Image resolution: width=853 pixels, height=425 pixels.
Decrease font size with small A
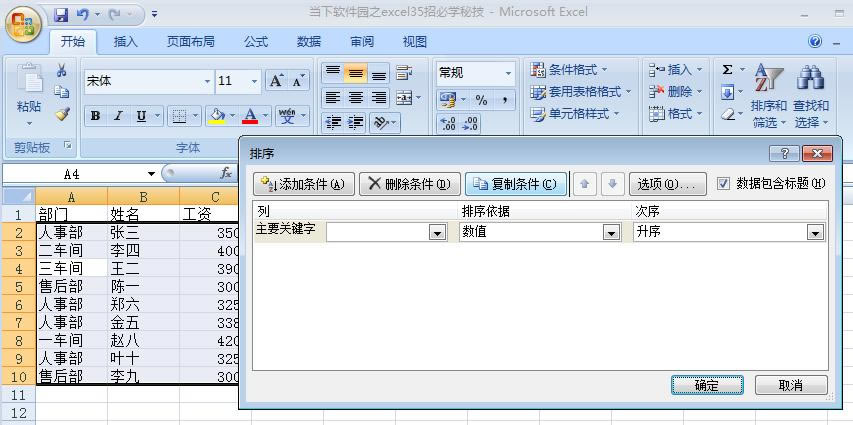click(298, 81)
